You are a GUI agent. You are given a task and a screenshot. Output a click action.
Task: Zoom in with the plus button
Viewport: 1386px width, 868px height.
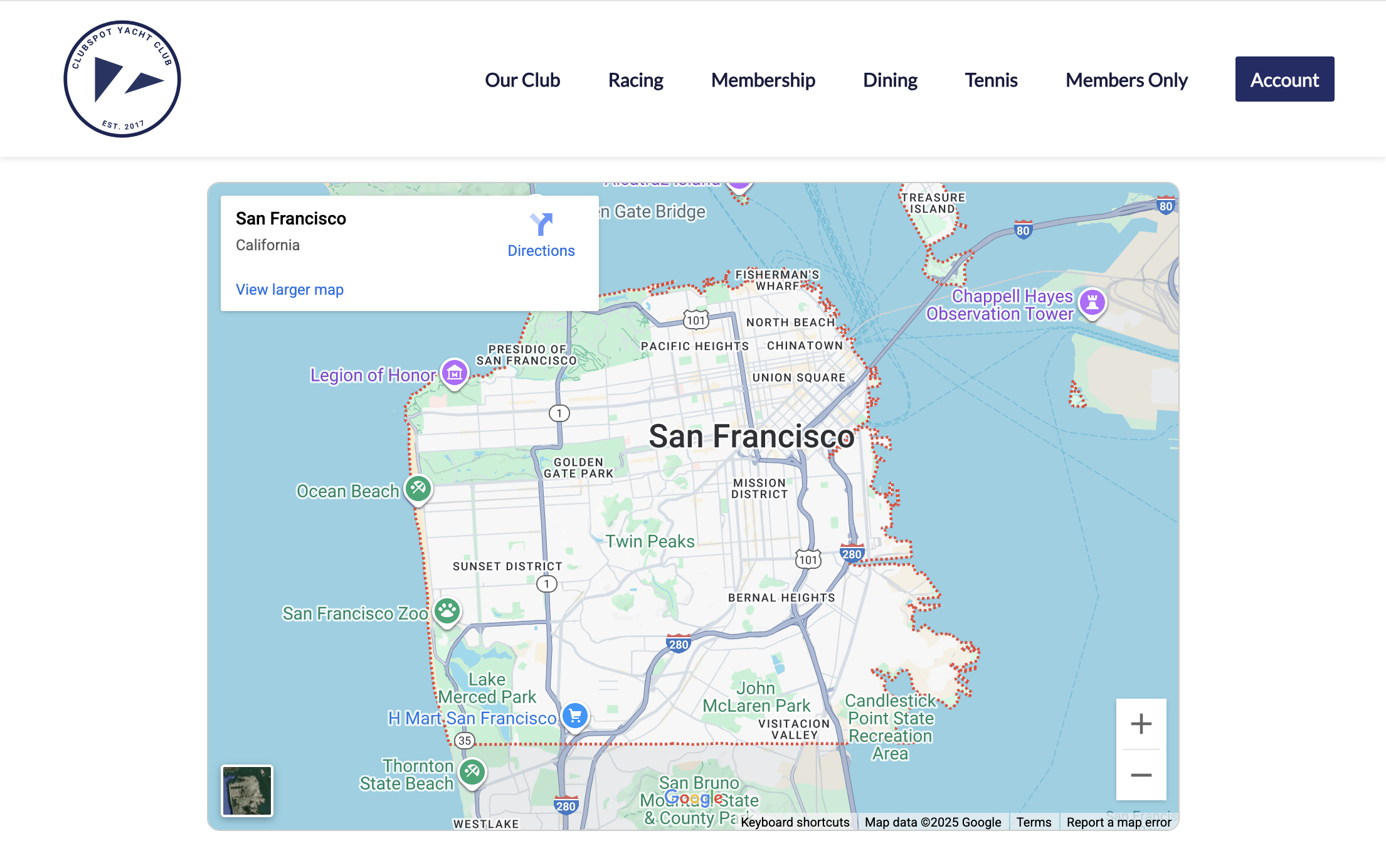(1141, 724)
